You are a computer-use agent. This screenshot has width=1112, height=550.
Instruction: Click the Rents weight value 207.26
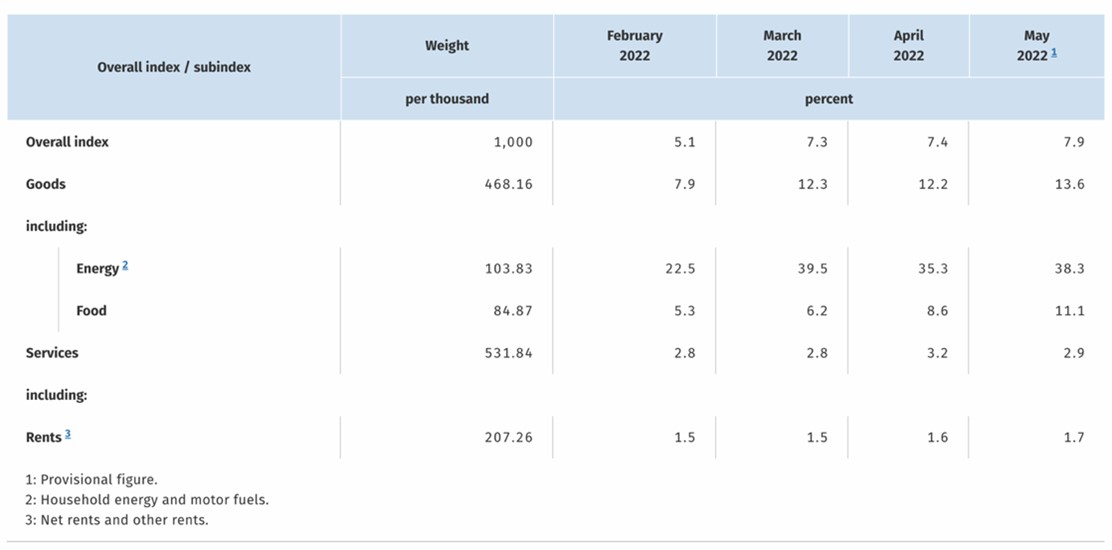(508, 437)
